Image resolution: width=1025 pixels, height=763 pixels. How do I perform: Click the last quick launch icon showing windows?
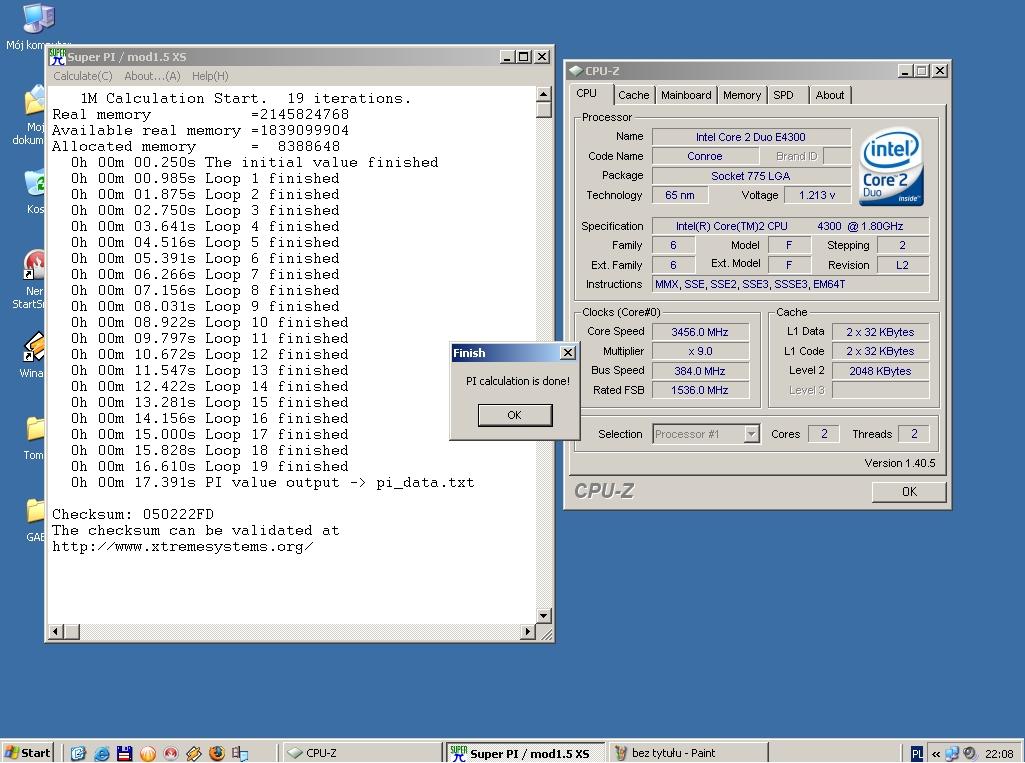point(240,753)
